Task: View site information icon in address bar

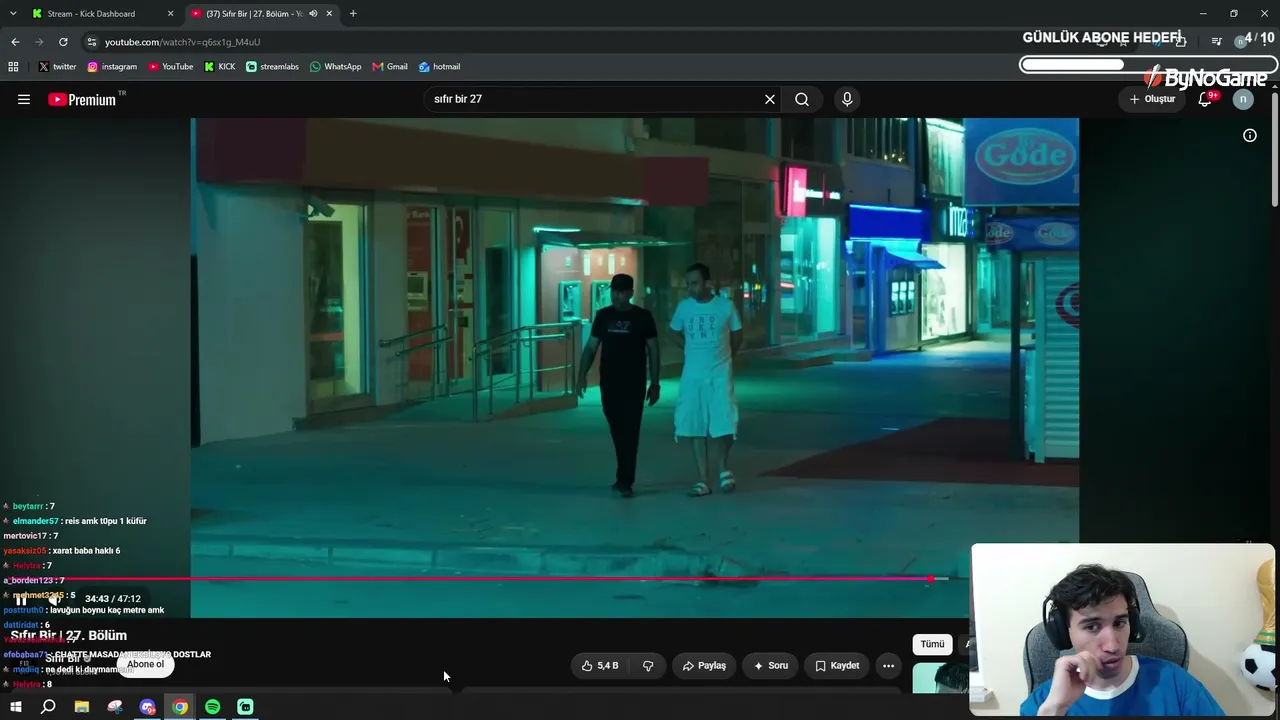Action: point(92,42)
